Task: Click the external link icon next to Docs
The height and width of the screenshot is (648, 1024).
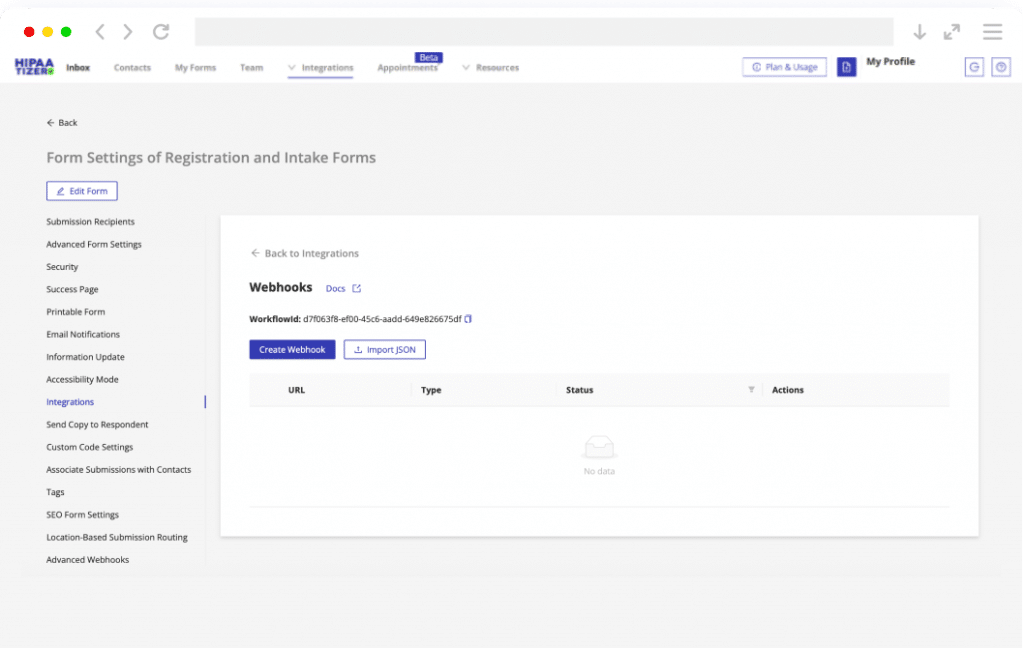Action: pyautogui.click(x=357, y=288)
